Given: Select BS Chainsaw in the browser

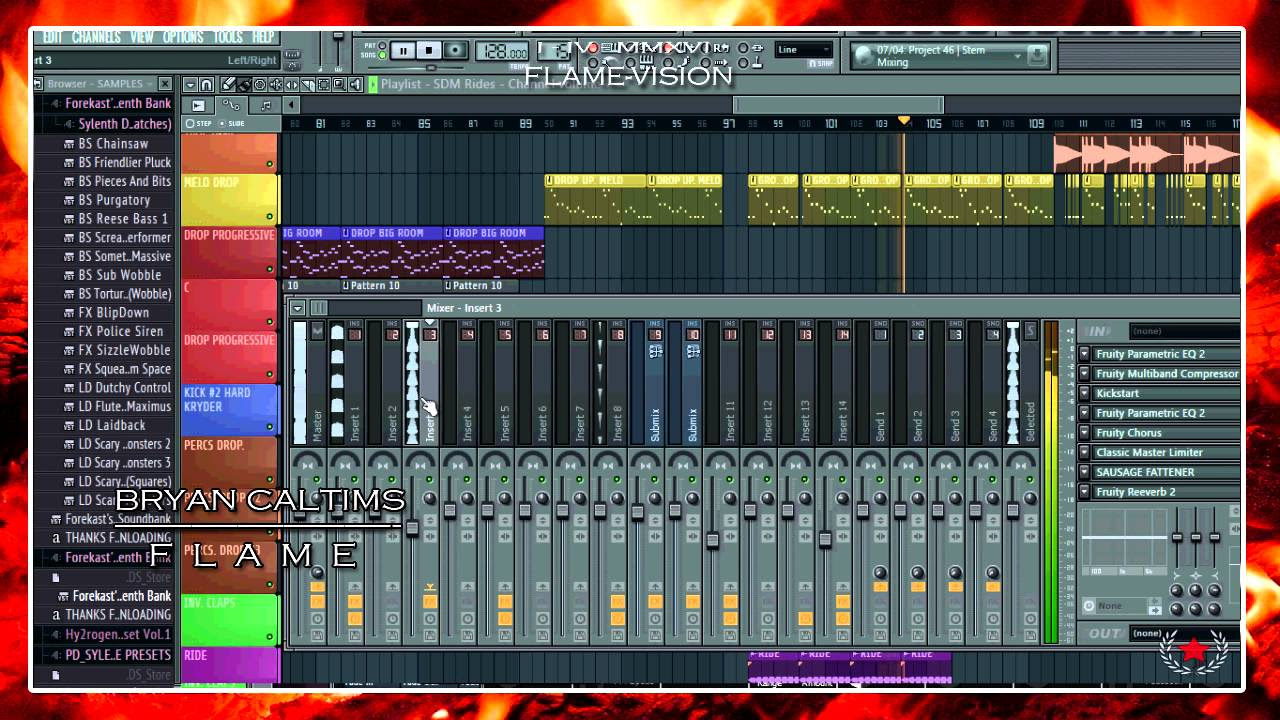Looking at the screenshot, I should point(113,143).
